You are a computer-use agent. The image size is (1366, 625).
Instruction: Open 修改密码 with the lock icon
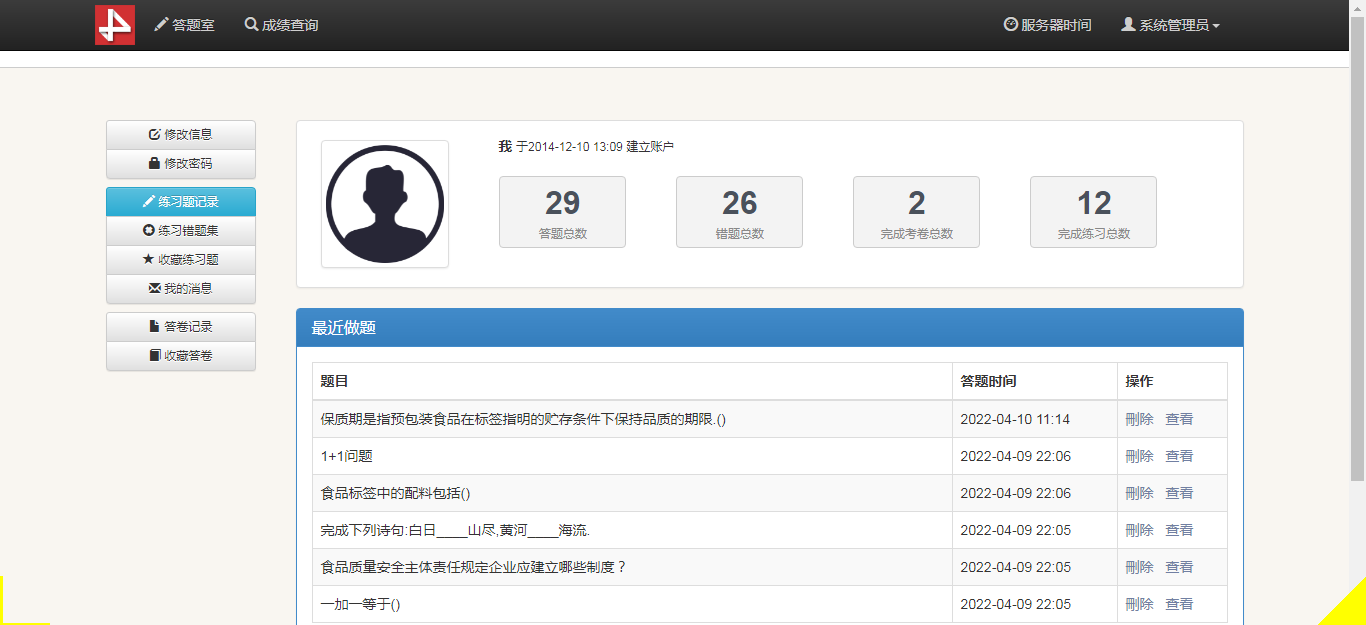point(181,164)
